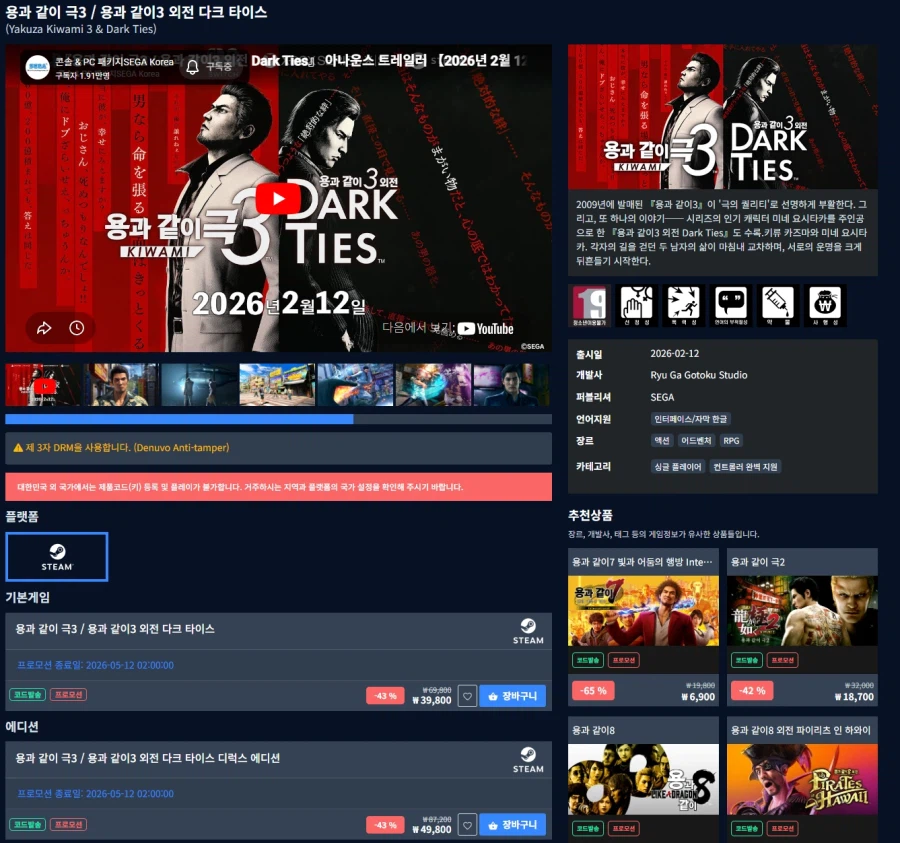The image size is (900, 843).
Task: Click the drug content syringe rating icon
Action: 777,304
